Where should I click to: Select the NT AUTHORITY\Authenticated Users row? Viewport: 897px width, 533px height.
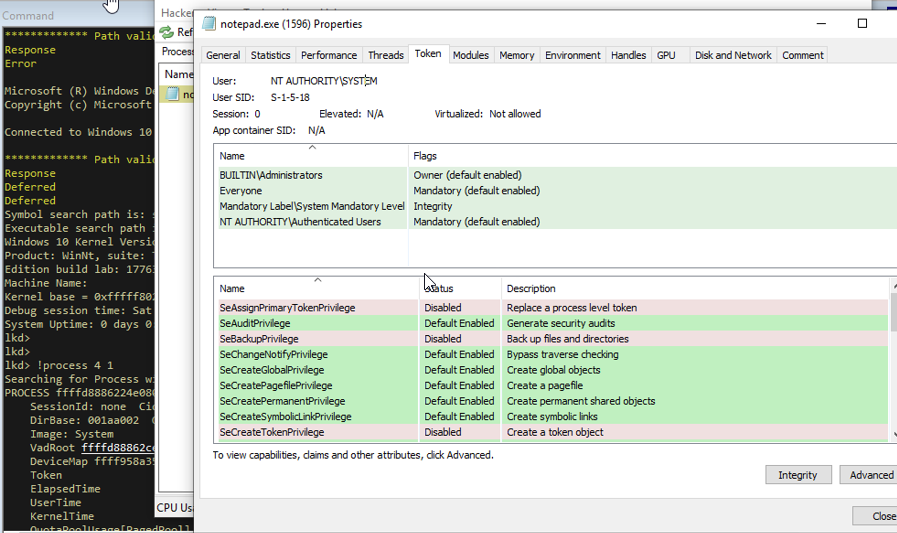(558, 221)
